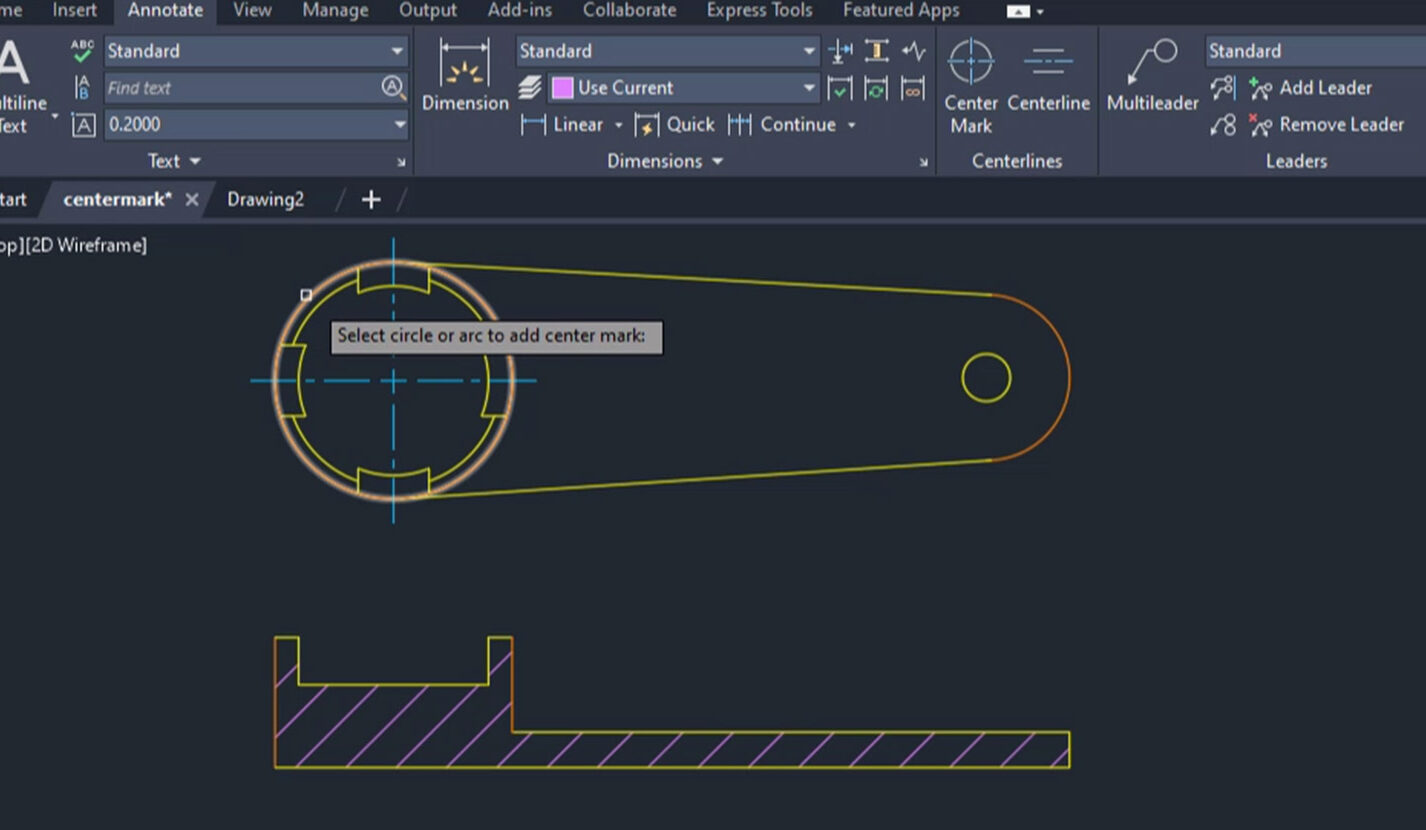The width and height of the screenshot is (1426, 830).
Task: Expand the Linear dimension flyout arrow
Action: point(618,125)
